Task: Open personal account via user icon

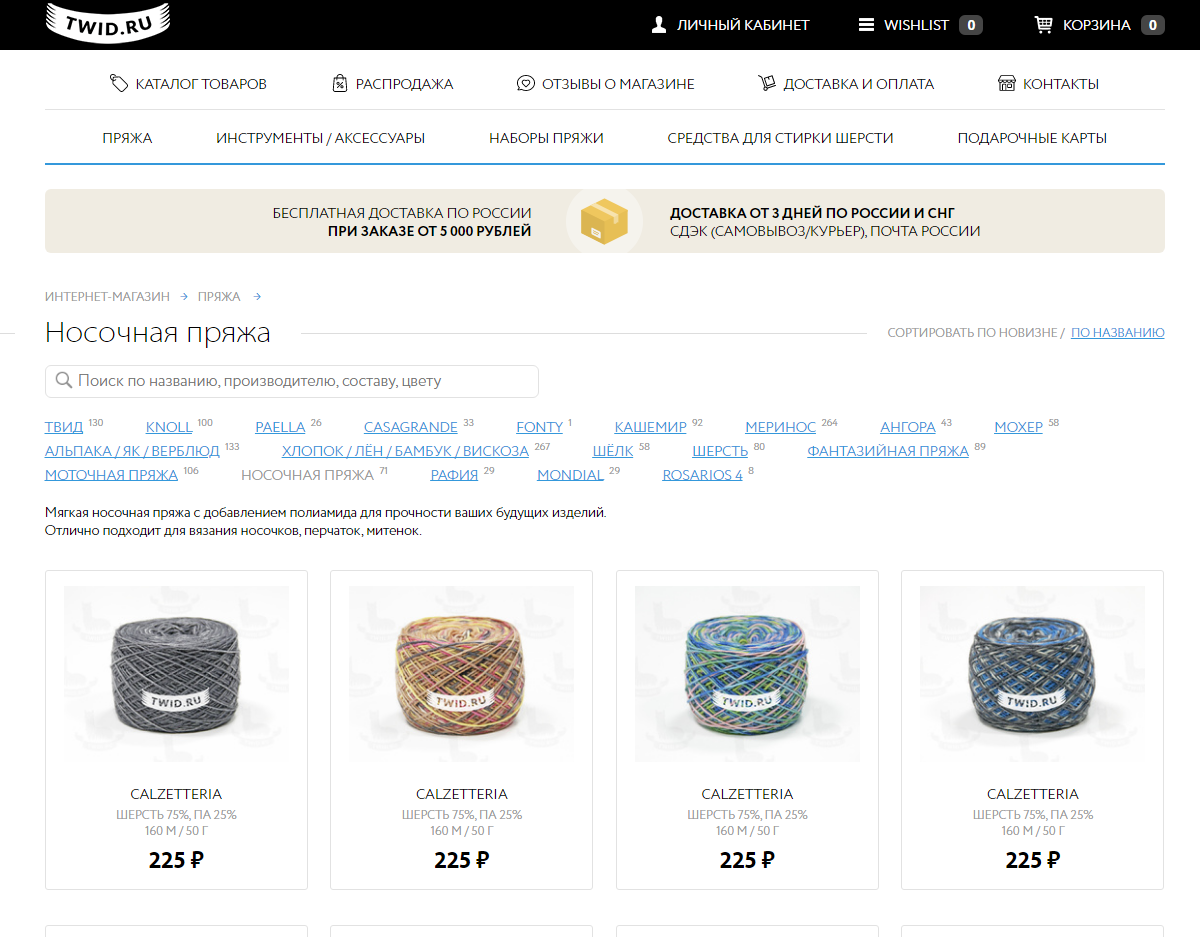Action: coord(659,25)
